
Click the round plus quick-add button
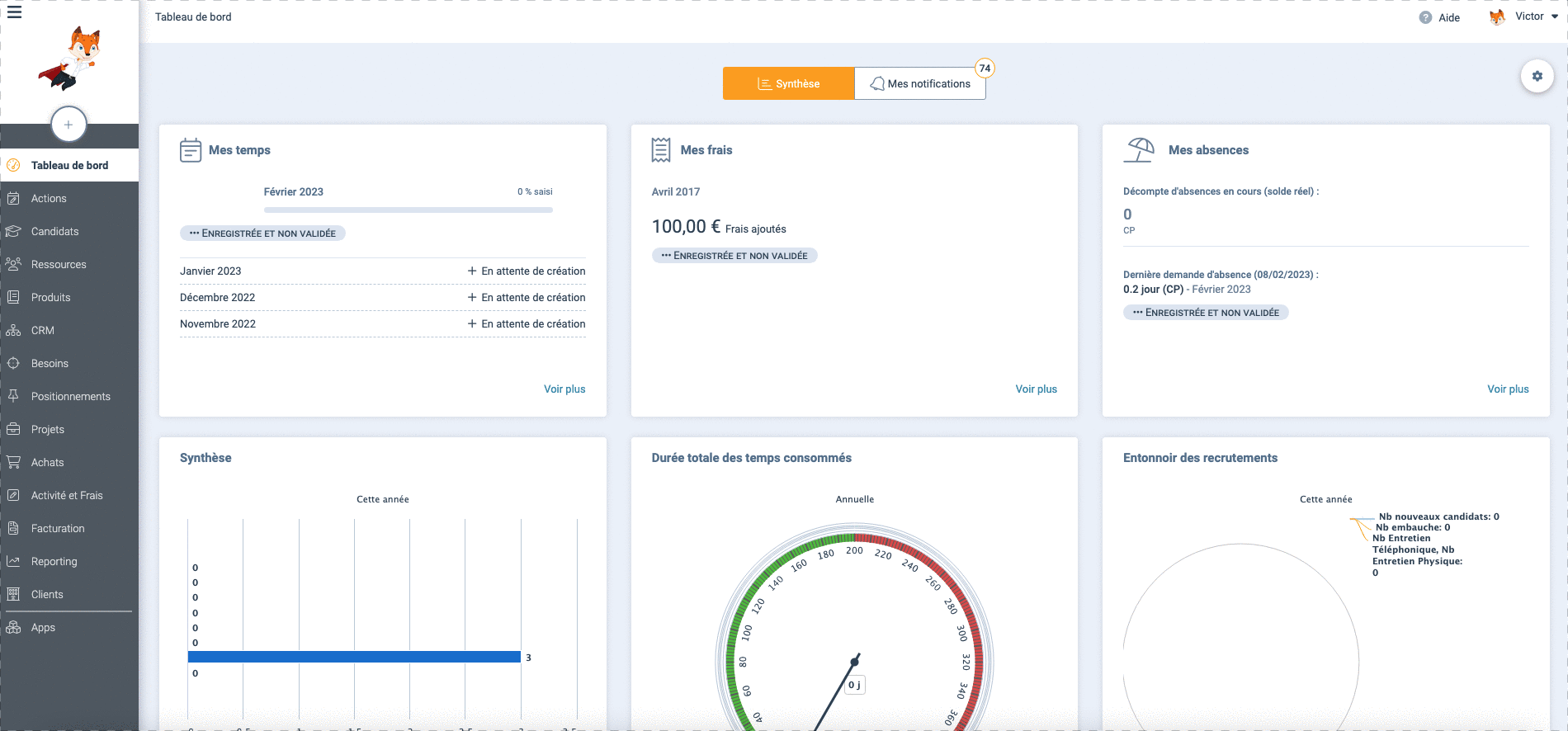[x=68, y=125]
